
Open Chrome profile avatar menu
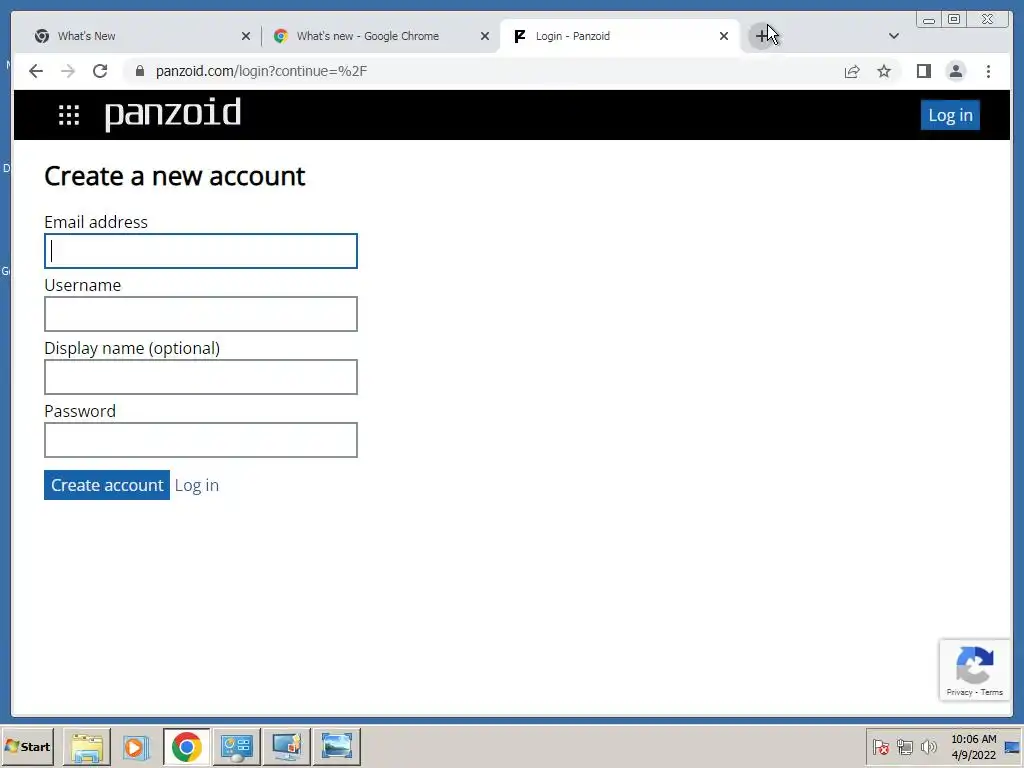[x=956, y=71]
